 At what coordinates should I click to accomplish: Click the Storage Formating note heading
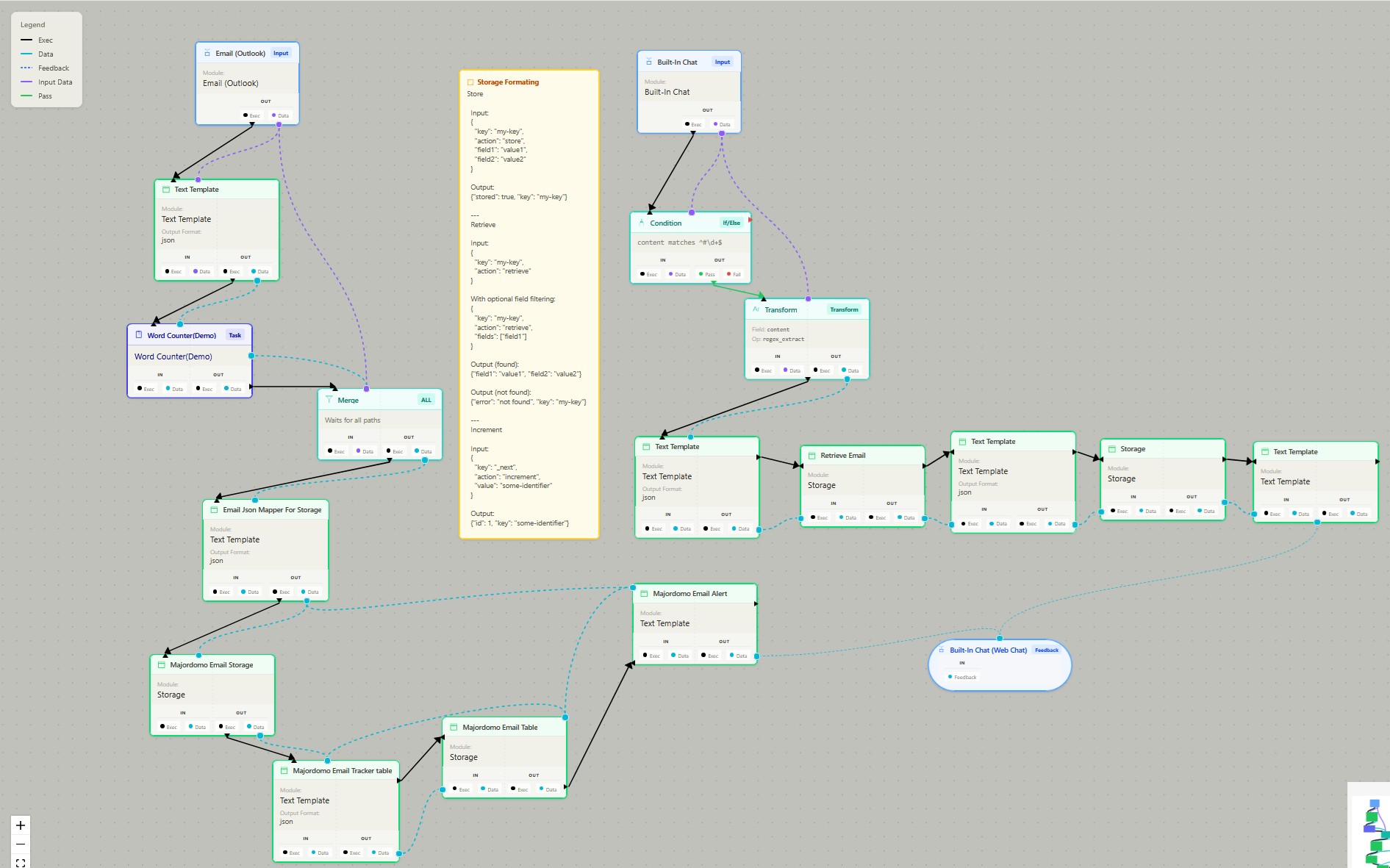(508, 82)
